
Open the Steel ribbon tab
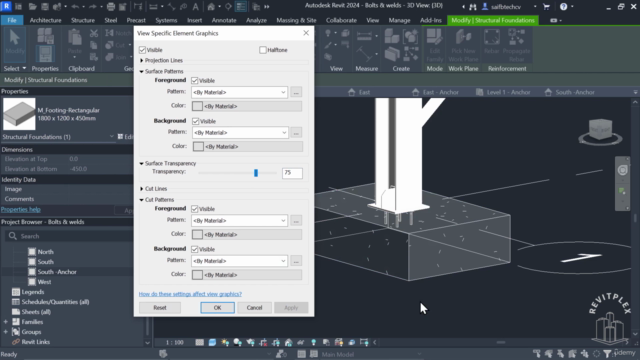pos(111,20)
